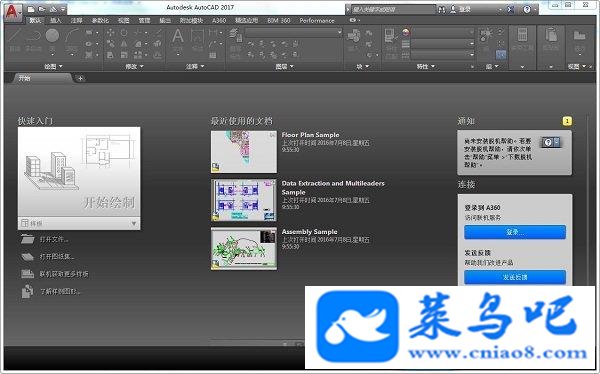The image size is (600, 374).
Task: Click the 开始绘制 start drawing tile
Action: [79, 172]
